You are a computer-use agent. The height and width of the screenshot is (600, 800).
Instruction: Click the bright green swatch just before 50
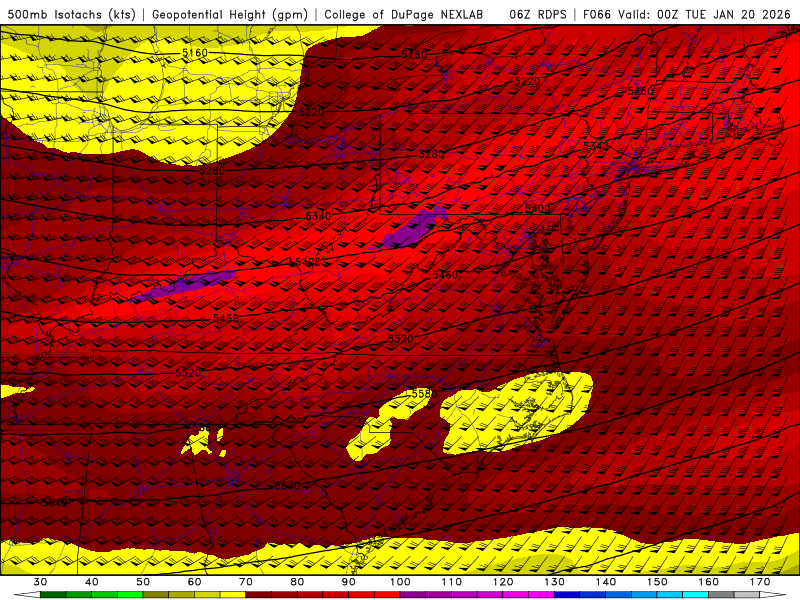[130, 595]
